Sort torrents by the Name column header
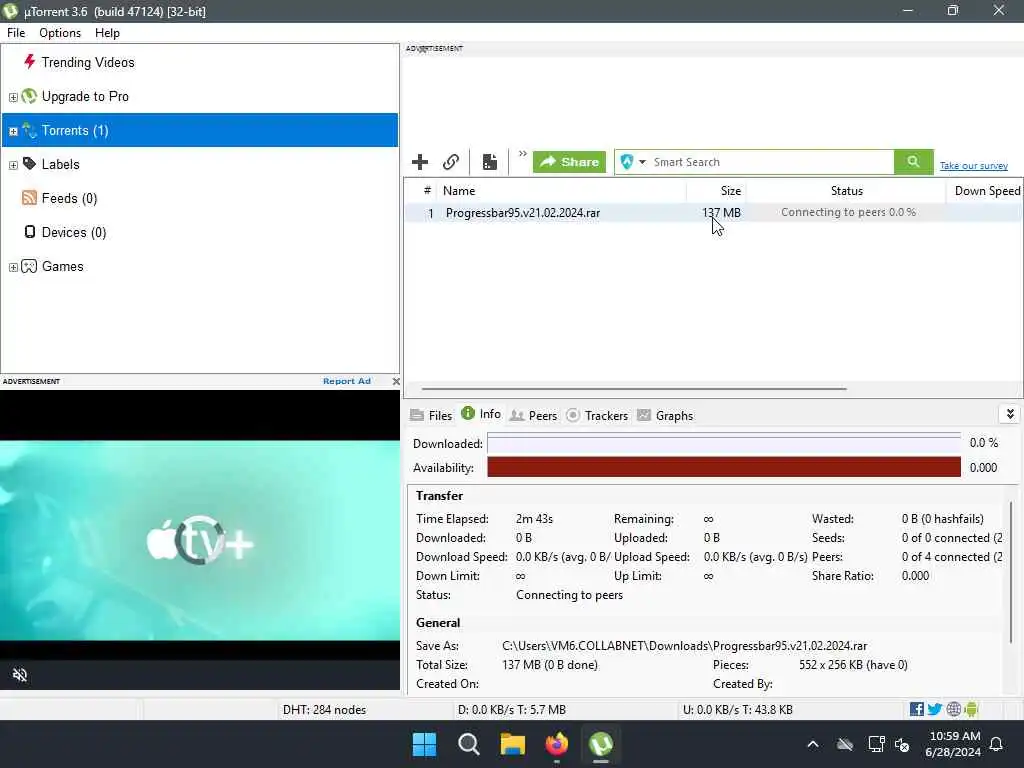The height and width of the screenshot is (768, 1024). [x=562, y=191]
